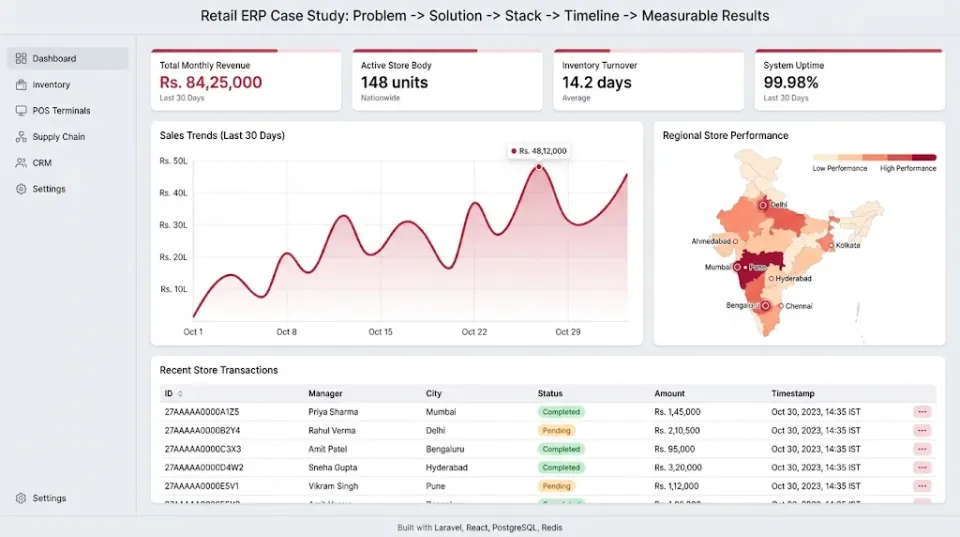Click the 148 units value
Viewport: 960px width, 537px height.
394,83
